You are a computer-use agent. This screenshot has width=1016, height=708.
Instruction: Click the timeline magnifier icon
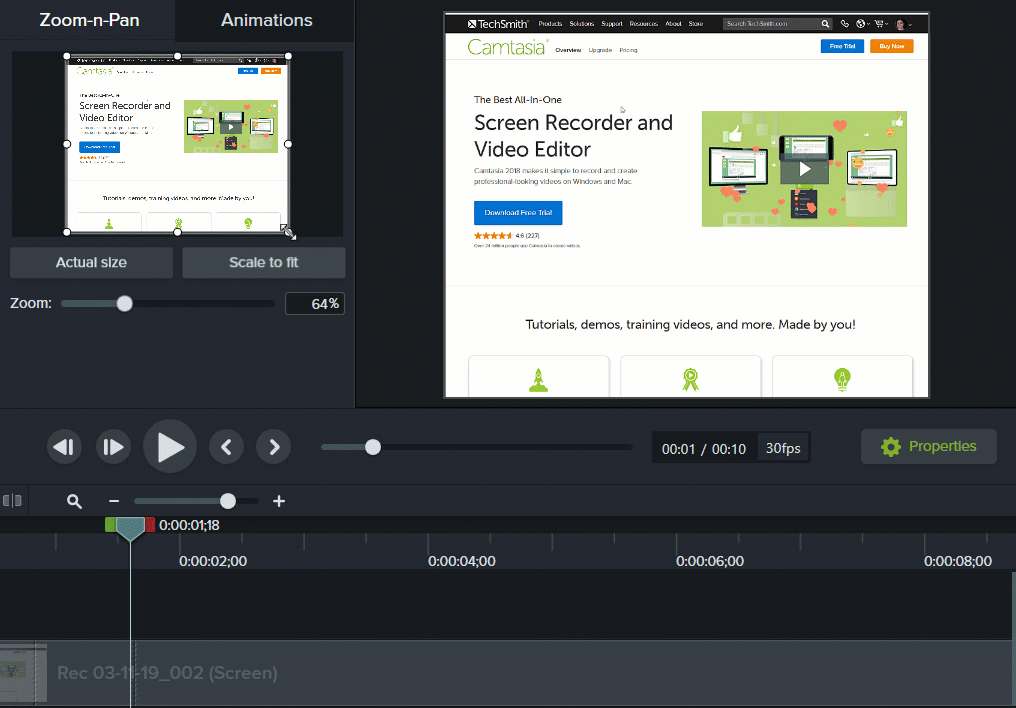75,501
